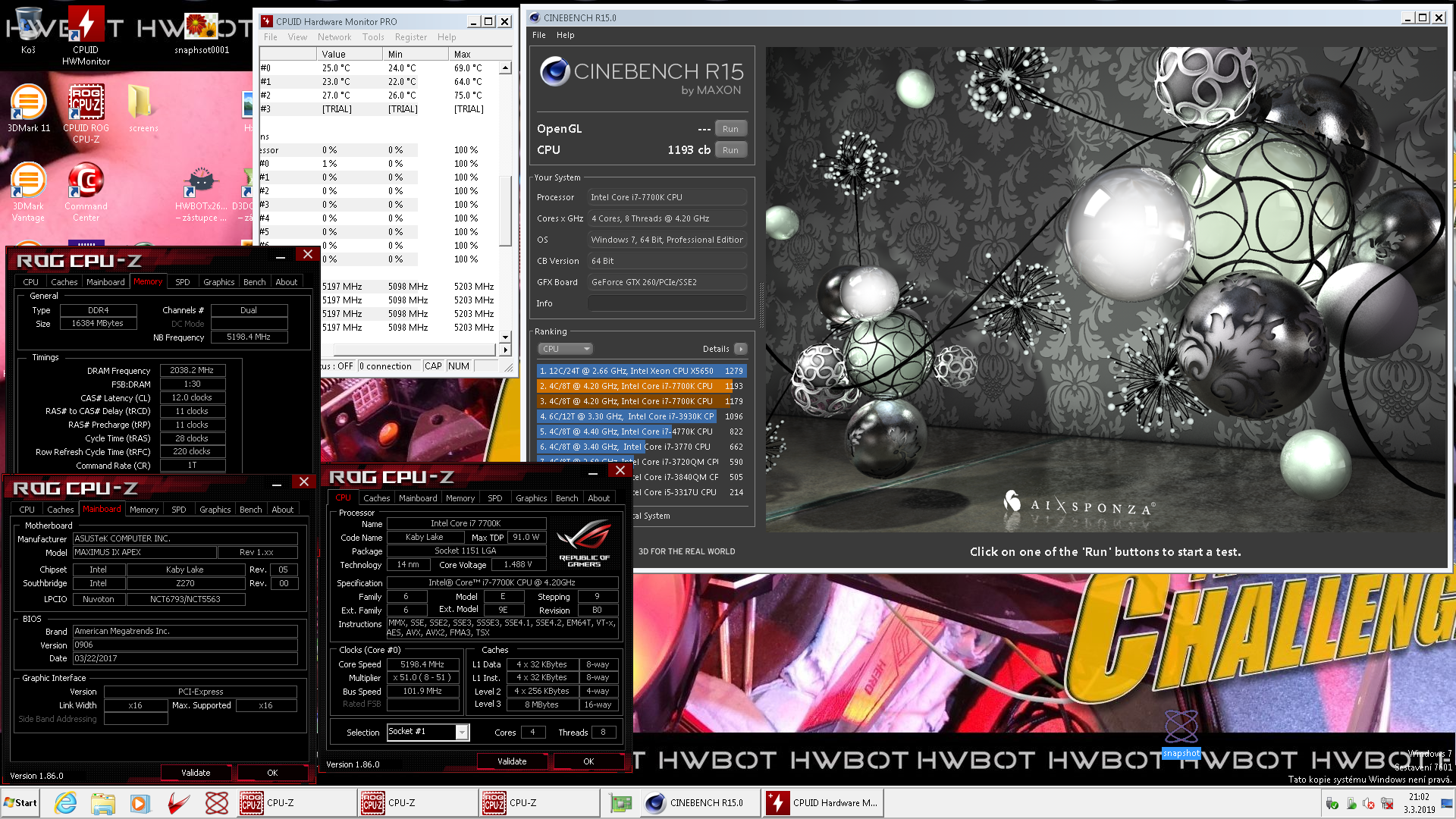Image resolution: width=1456 pixels, height=819 pixels.
Task: Select i7-3930K ranking entry 1096
Action: [x=642, y=416]
